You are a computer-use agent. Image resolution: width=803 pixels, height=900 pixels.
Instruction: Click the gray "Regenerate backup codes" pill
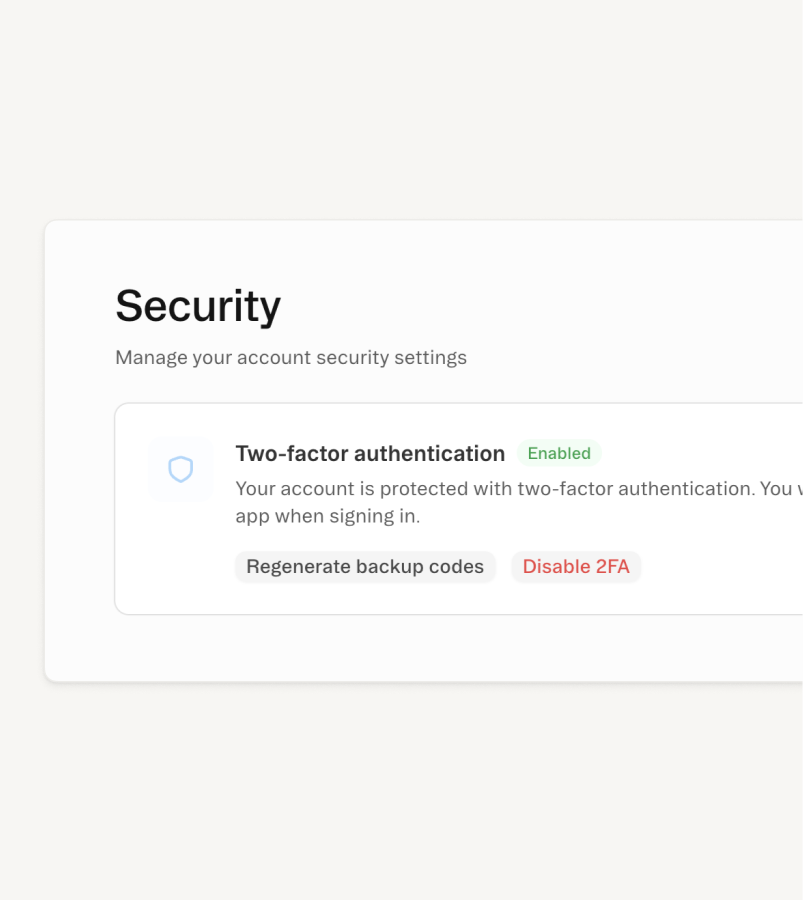[x=365, y=567]
